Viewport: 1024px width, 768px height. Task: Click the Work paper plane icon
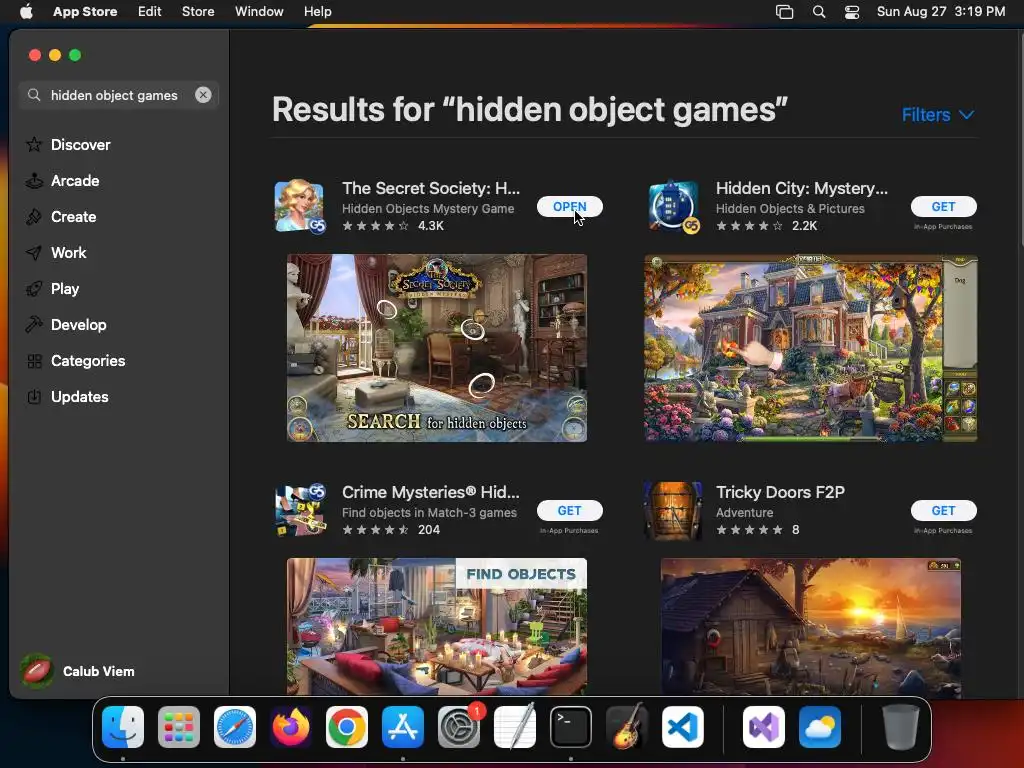34,253
